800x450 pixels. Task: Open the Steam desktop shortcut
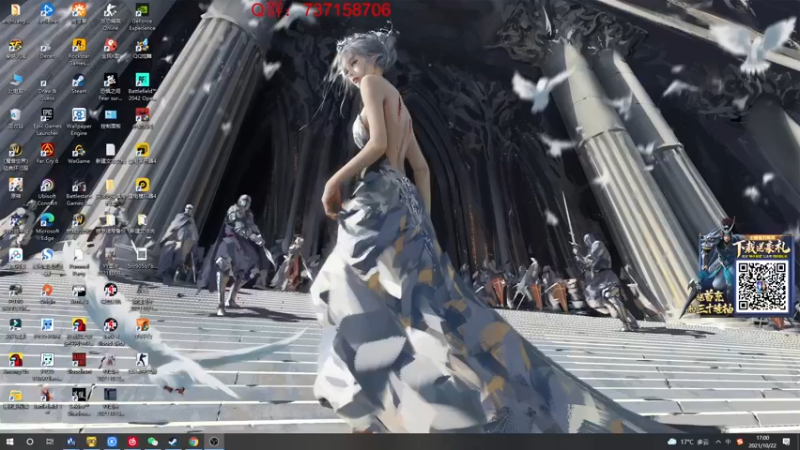coord(79,84)
